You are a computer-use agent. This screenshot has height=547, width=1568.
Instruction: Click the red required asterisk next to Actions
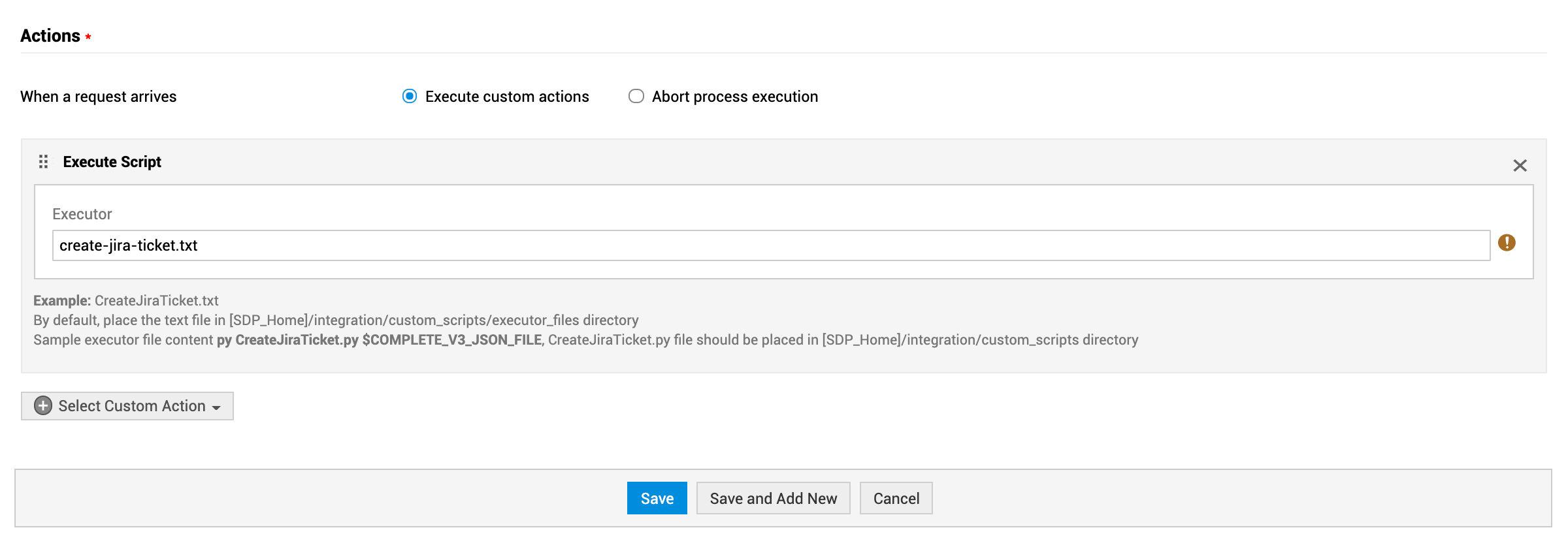[88, 37]
